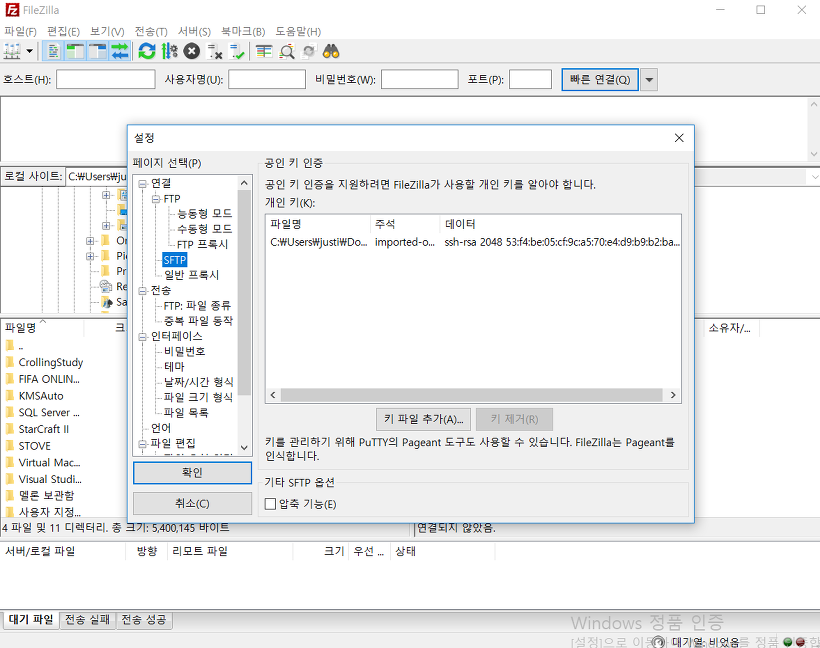The width and height of the screenshot is (820, 648).
Task: Select 수동형 모드 in settings tree
Action: tap(204, 229)
